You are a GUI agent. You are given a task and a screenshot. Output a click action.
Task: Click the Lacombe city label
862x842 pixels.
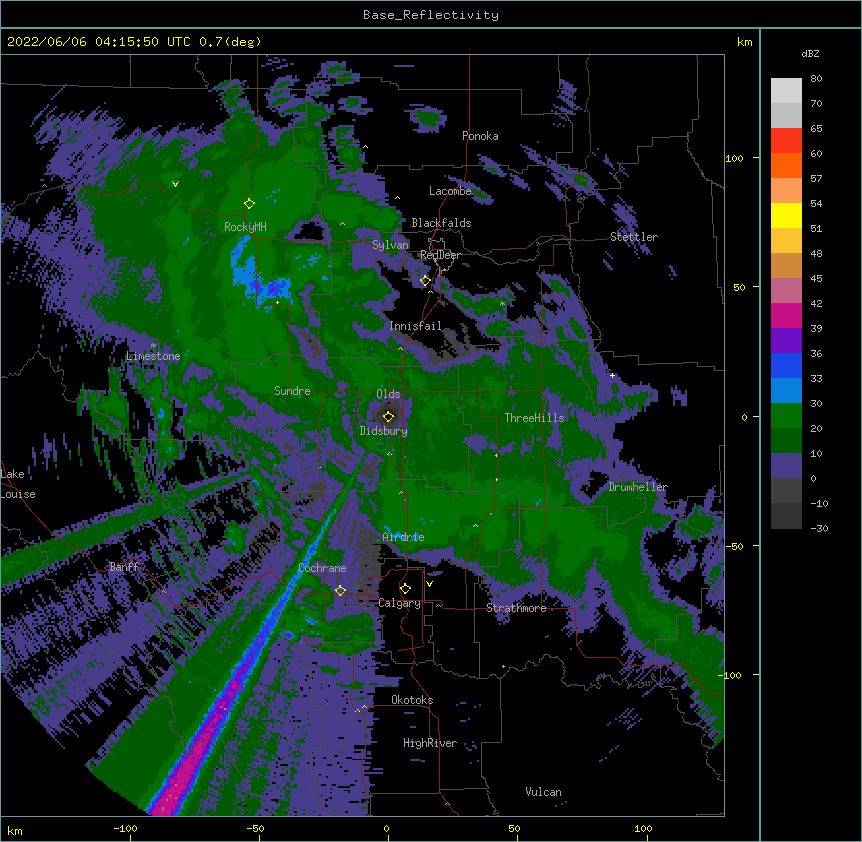click(450, 191)
